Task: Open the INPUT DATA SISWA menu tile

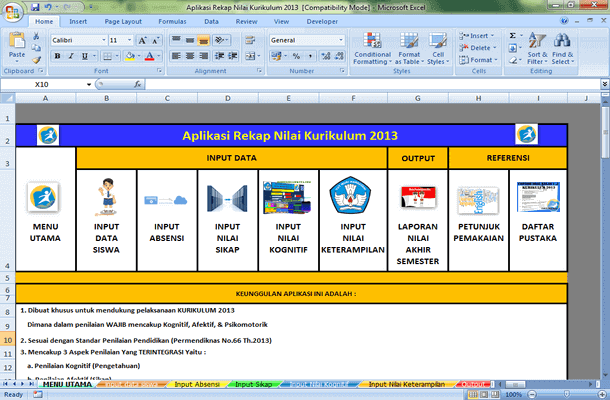Action: click(106, 220)
